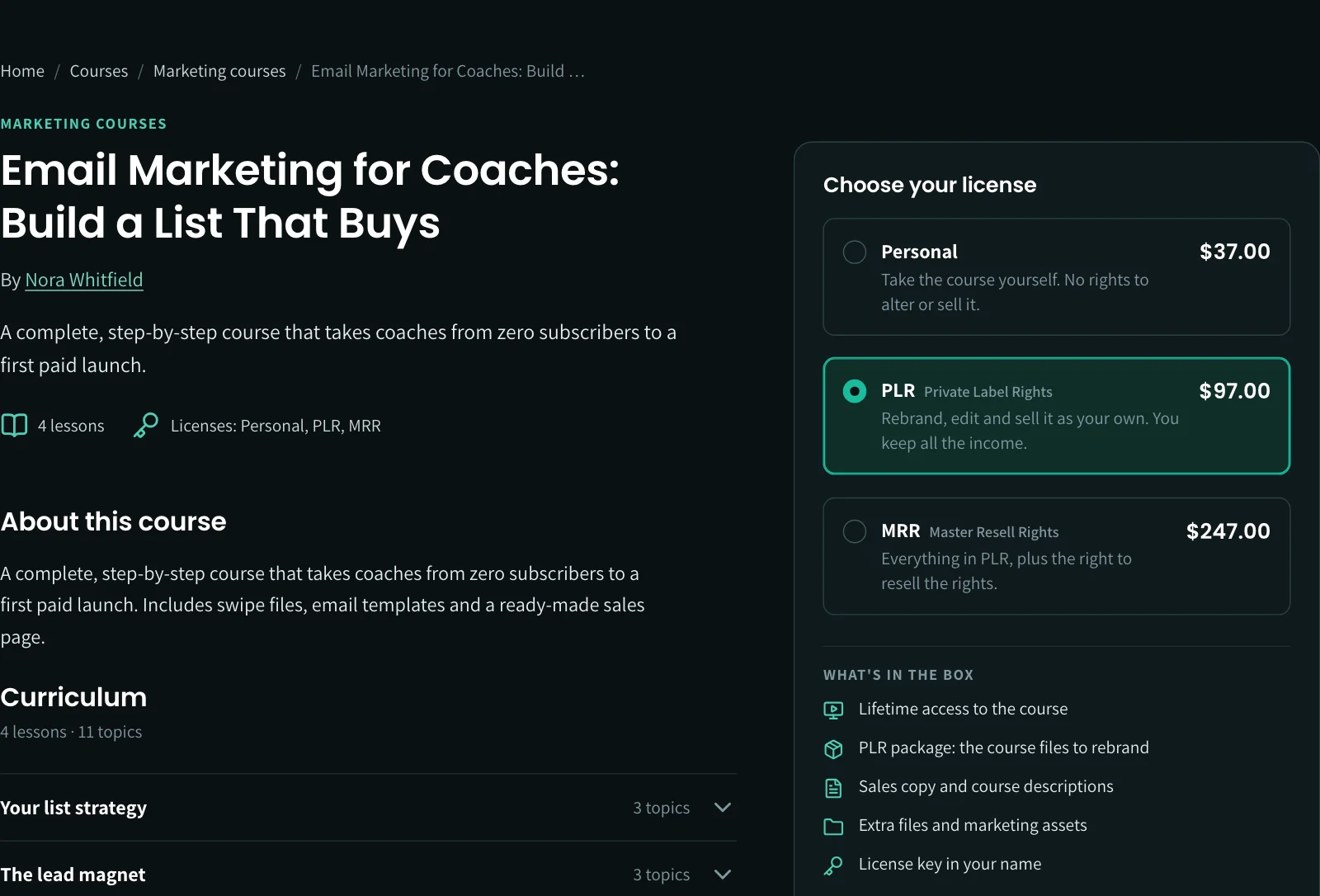Select the PLR license radio button

click(x=855, y=391)
